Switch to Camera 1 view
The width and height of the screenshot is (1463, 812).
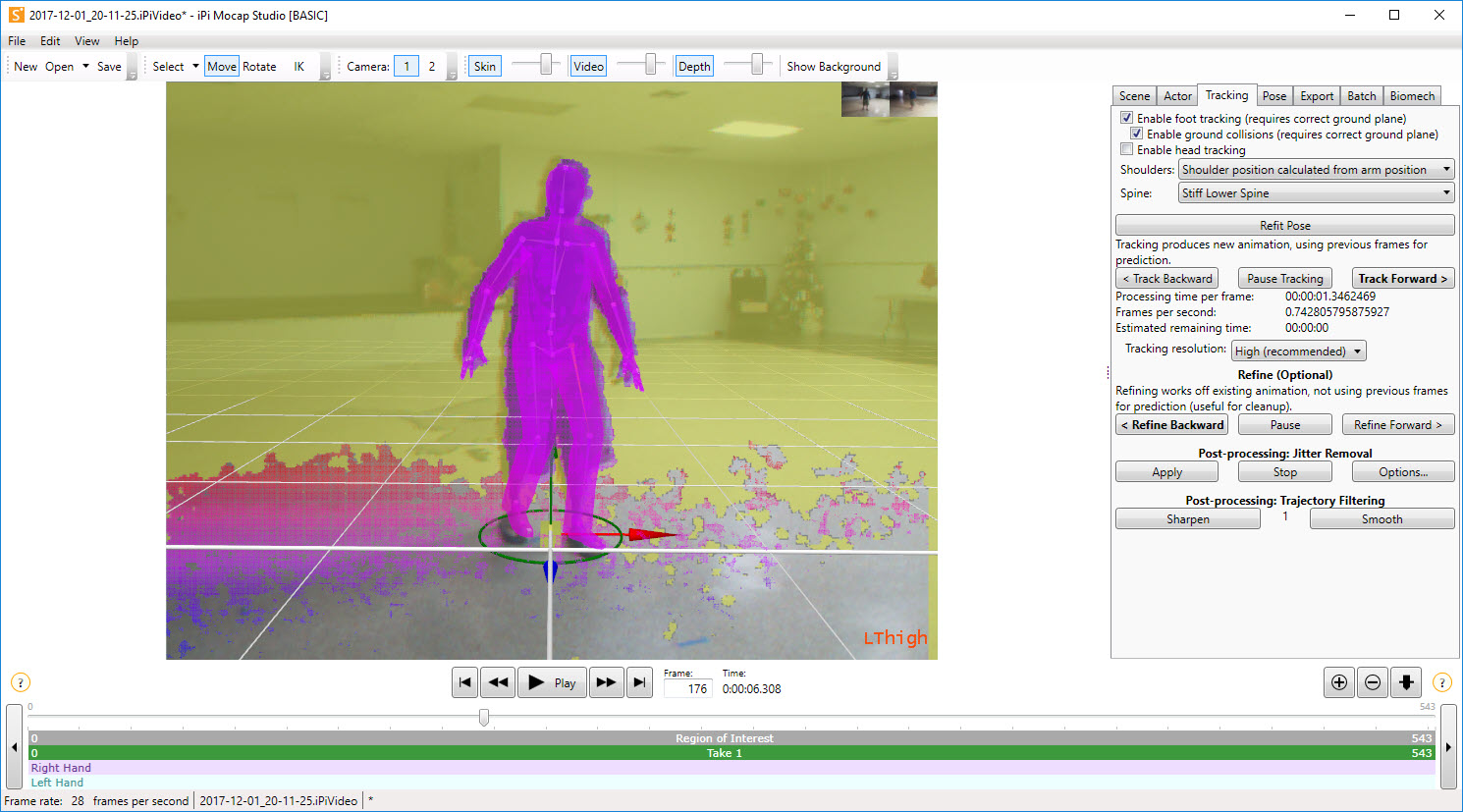tap(406, 66)
